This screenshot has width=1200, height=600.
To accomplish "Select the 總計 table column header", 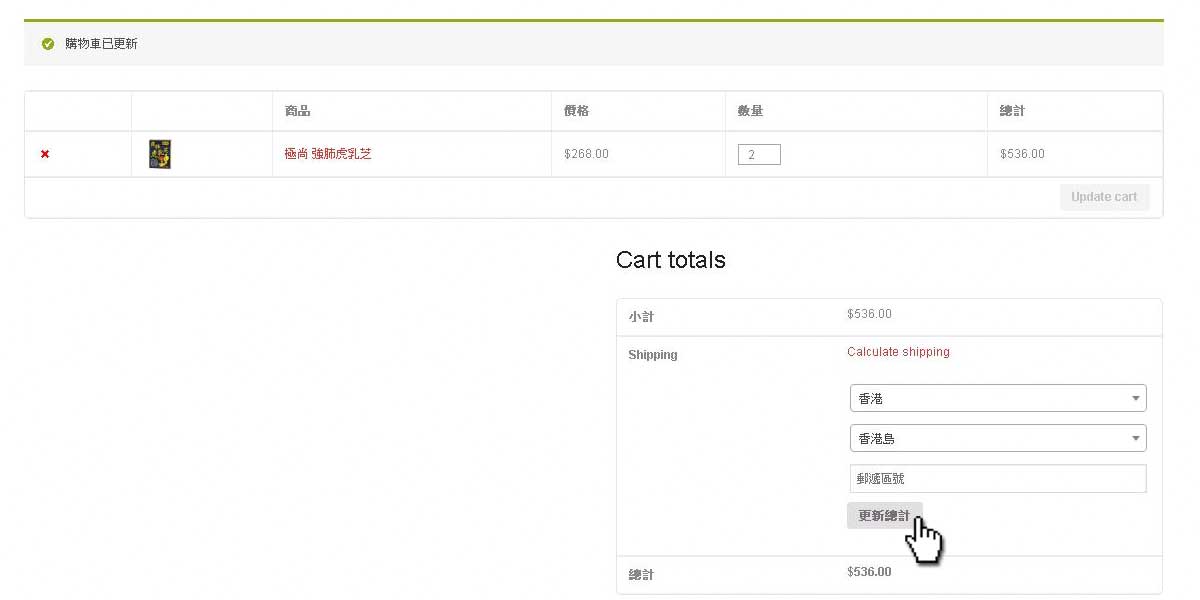I will (x=1012, y=111).
